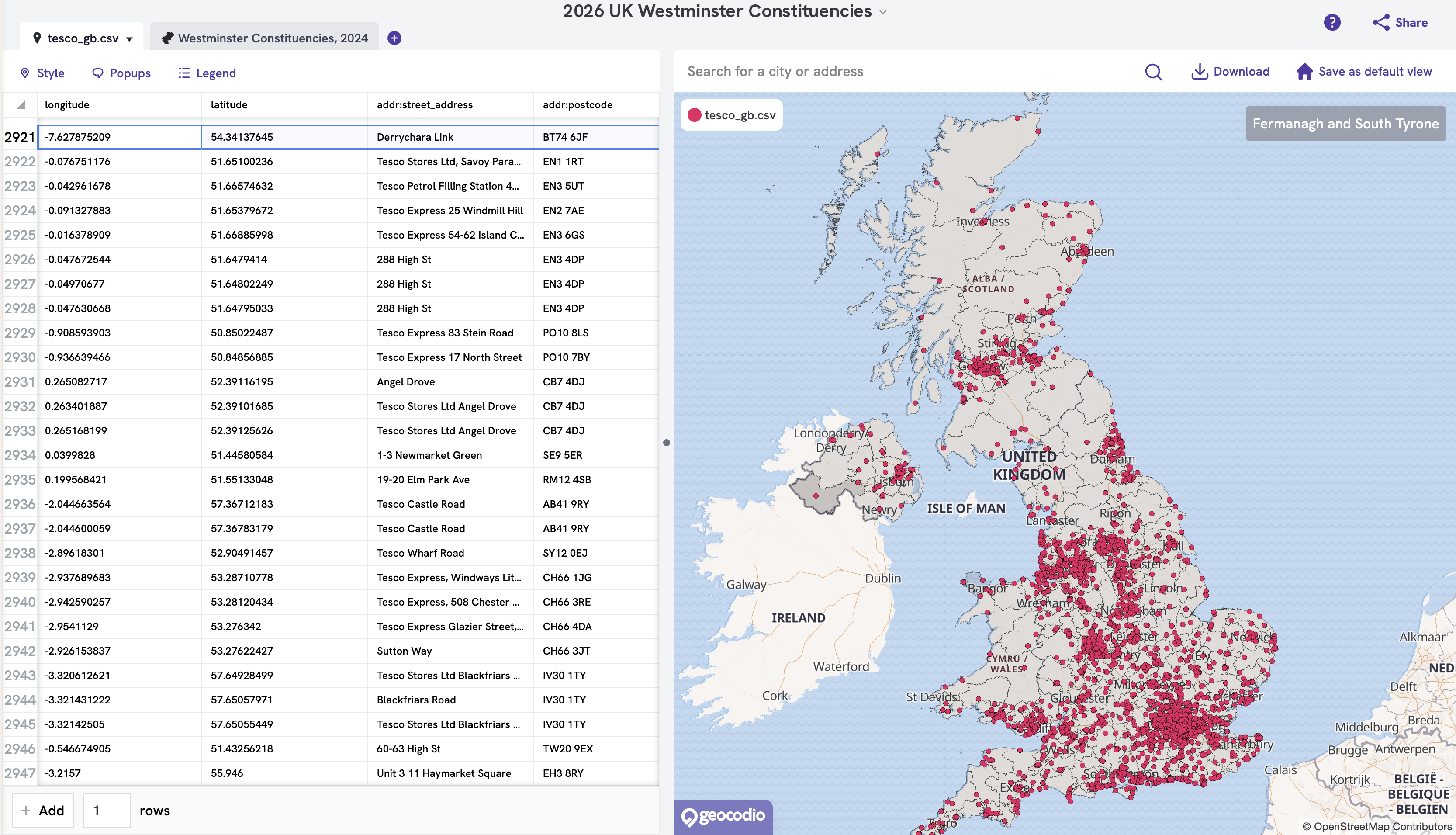Select latitude cell 54.34137645

pyautogui.click(x=284, y=137)
